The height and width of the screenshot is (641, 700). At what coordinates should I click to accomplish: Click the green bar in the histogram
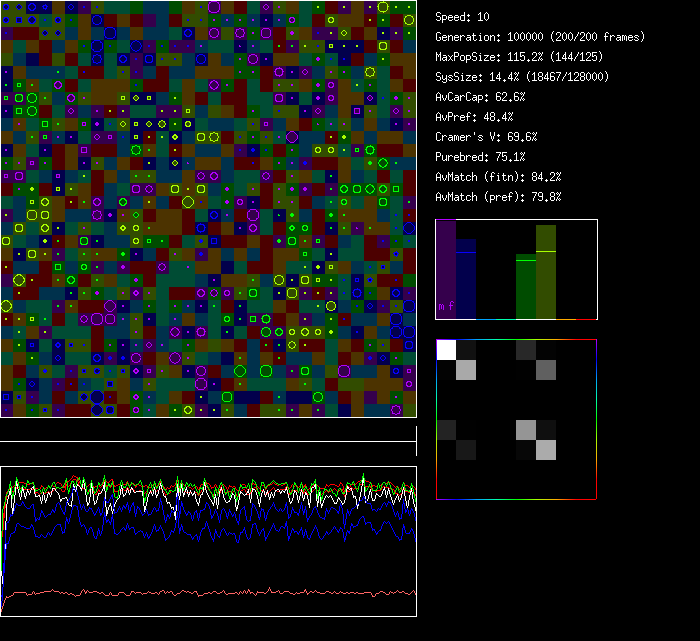point(526,287)
